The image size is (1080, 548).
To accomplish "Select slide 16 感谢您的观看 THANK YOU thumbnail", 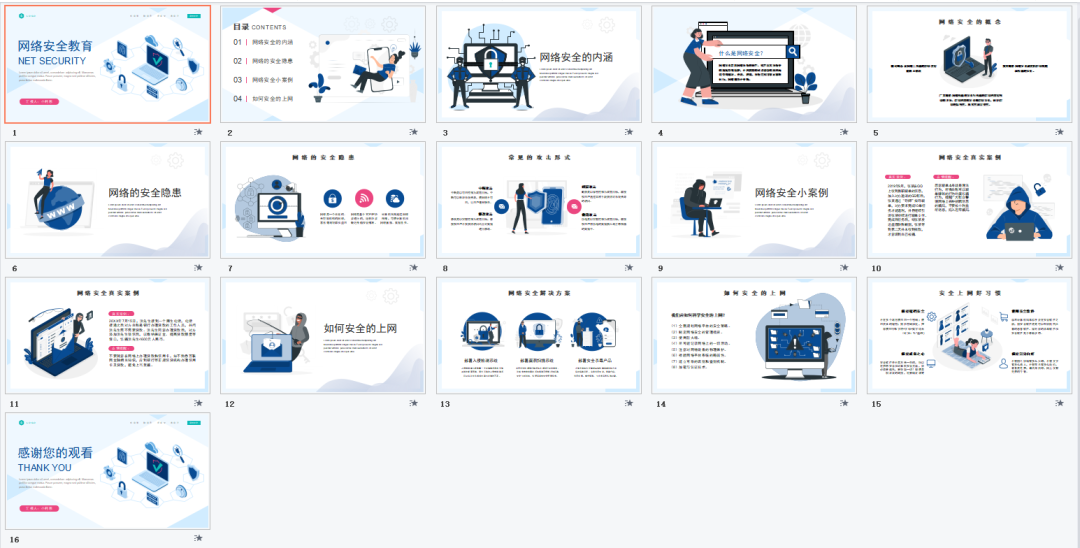I will (x=107, y=471).
